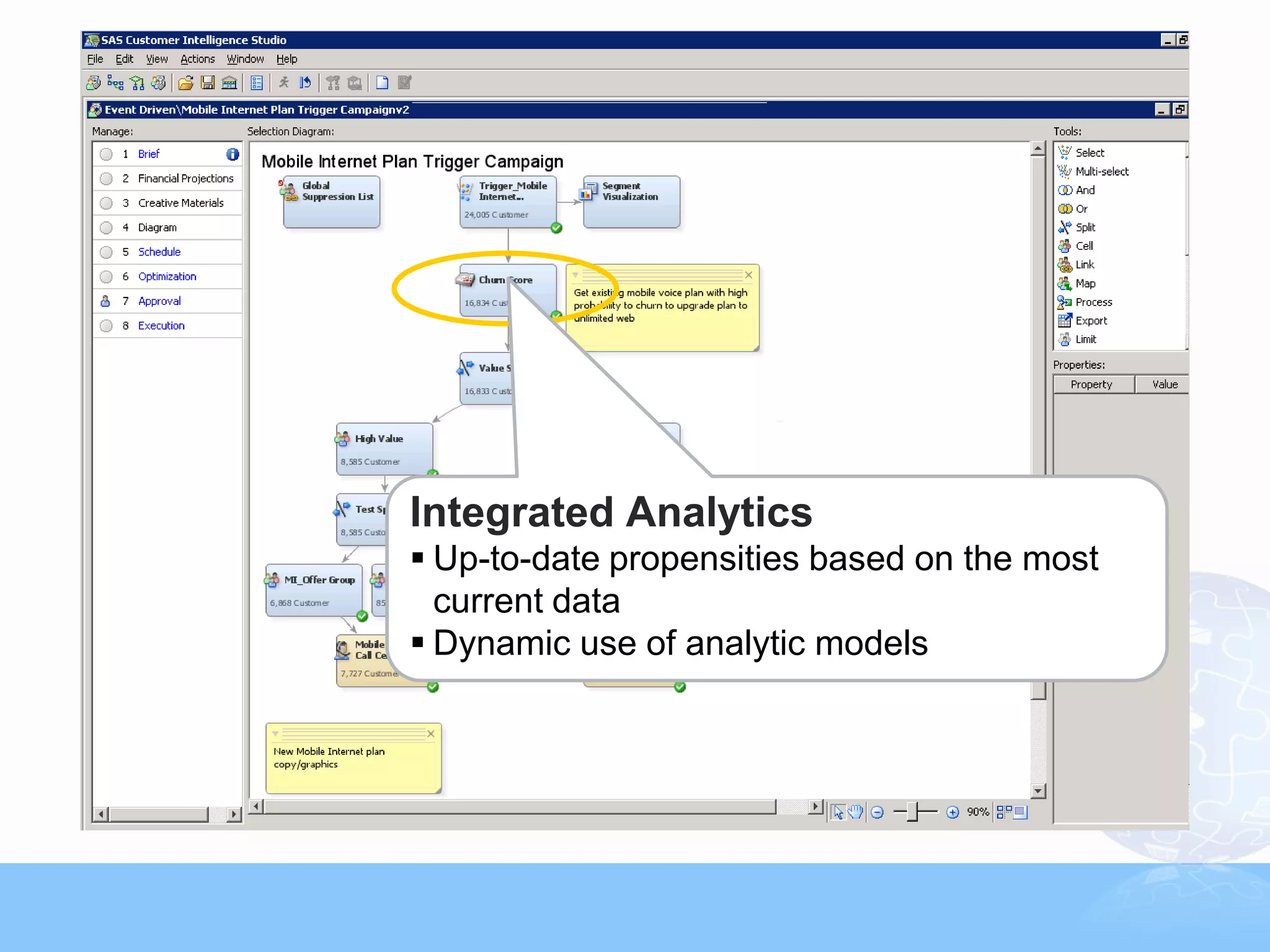Click the diagram auto-layout icon
This screenshot has height=952, width=1270.
(x=1004, y=812)
